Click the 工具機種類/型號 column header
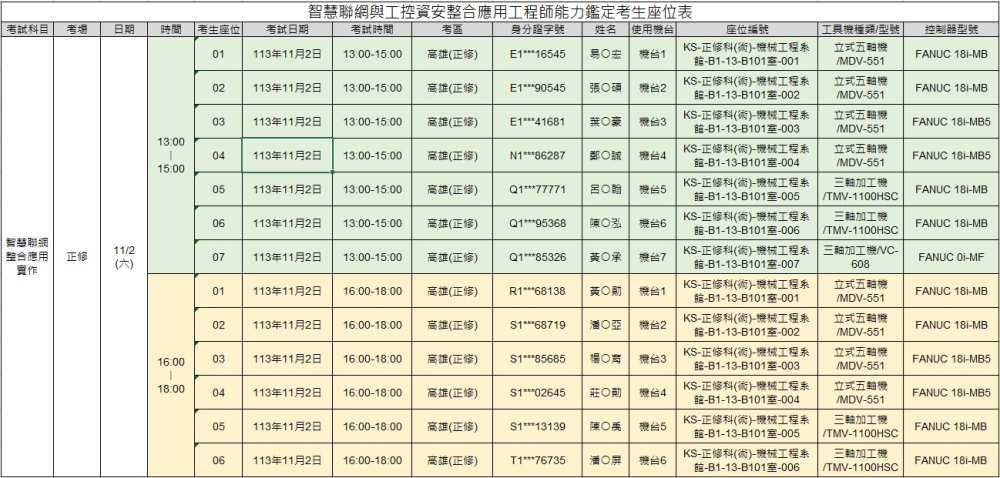1000x478 pixels. click(860, 29)
